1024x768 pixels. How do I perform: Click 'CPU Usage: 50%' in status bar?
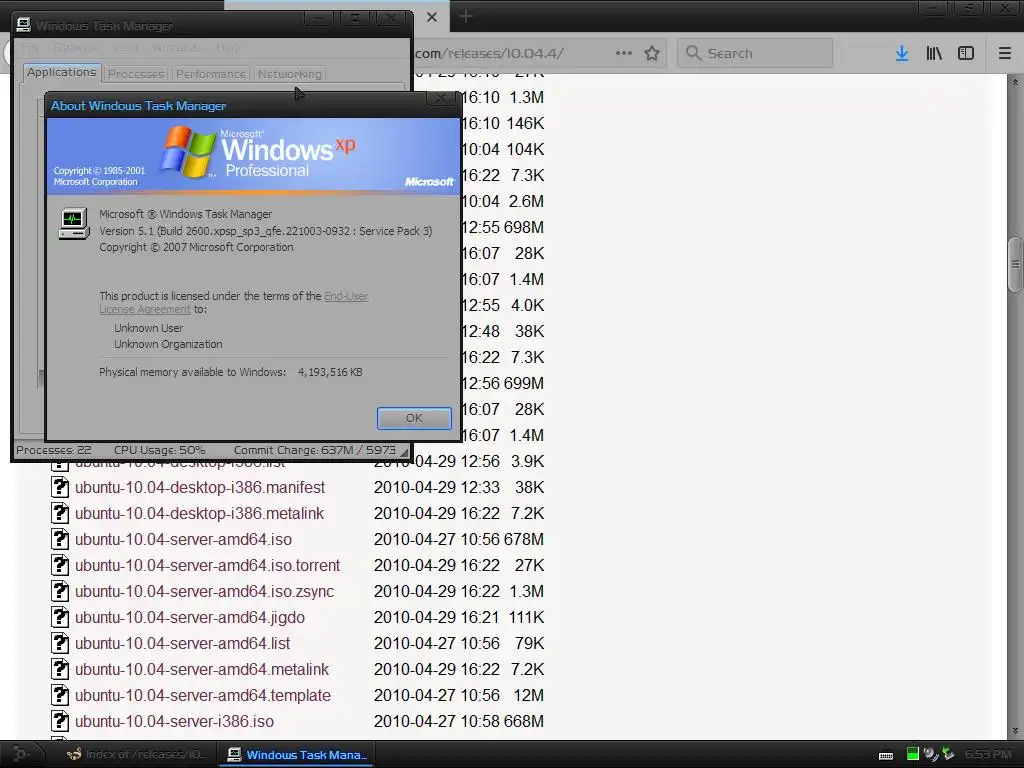(x=159, y=450)
